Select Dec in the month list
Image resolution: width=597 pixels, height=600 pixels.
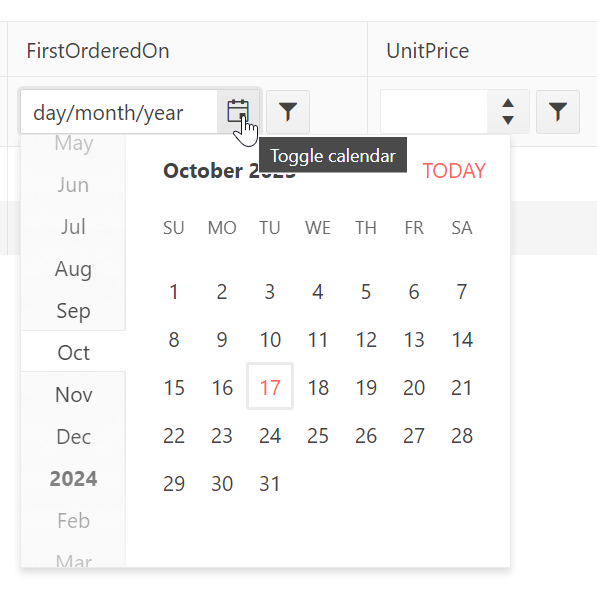73,437
